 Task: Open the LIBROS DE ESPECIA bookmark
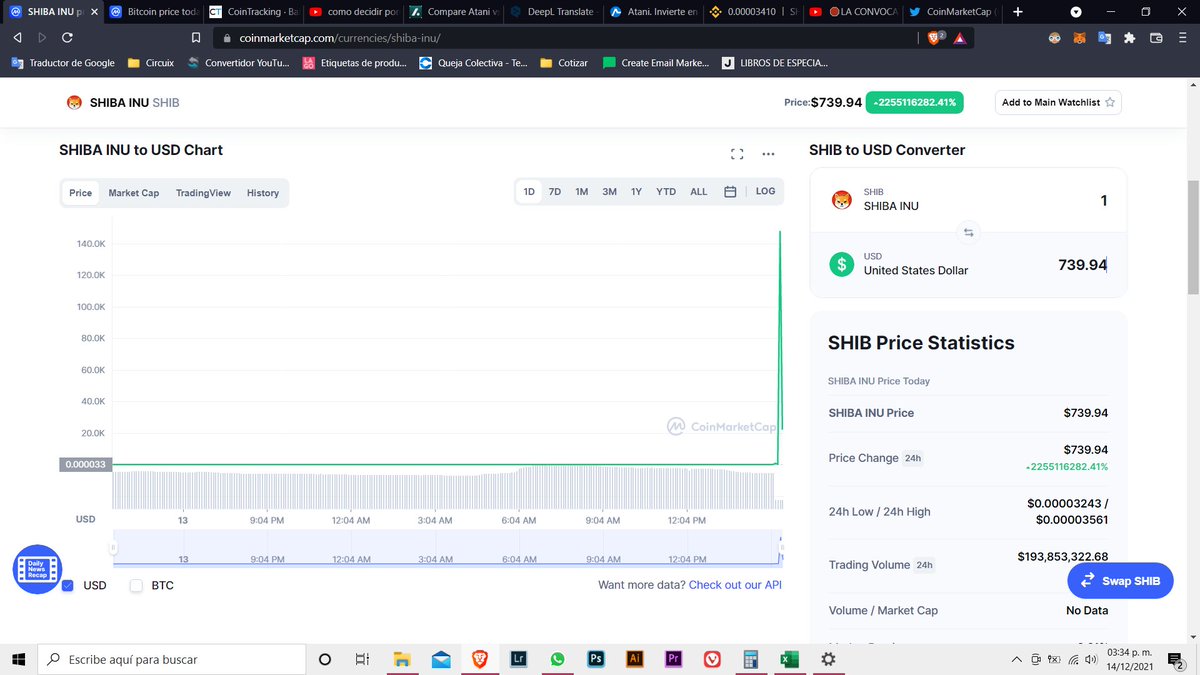pyautogui.click(x=775, y=62)
